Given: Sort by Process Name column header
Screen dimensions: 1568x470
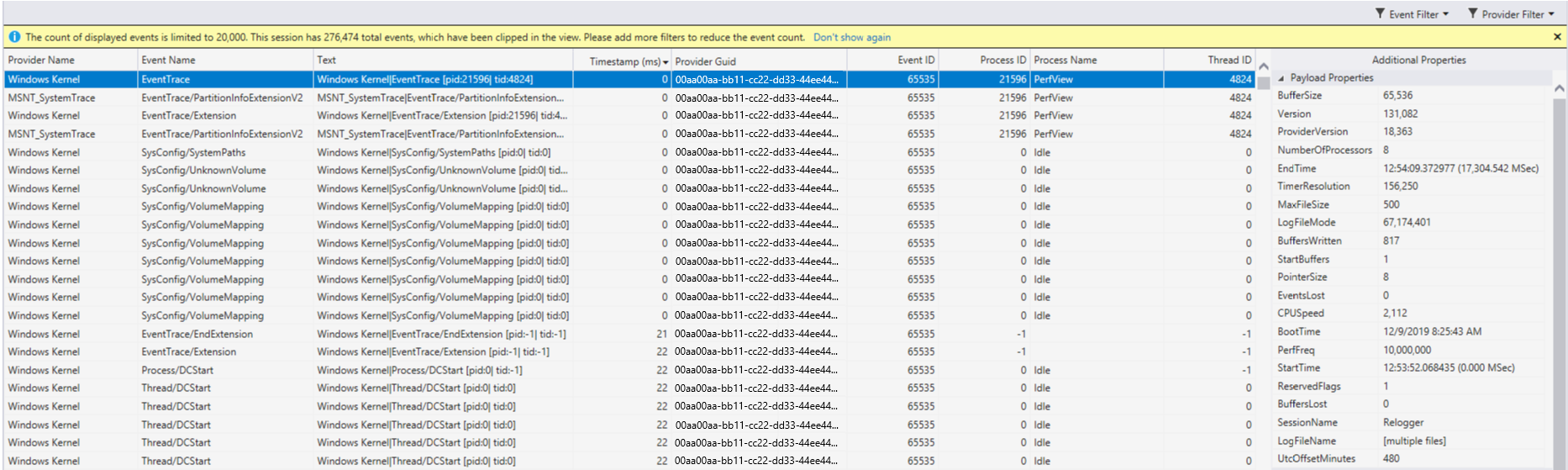Looking at the screenshot, I should (x=1097, y=61).
